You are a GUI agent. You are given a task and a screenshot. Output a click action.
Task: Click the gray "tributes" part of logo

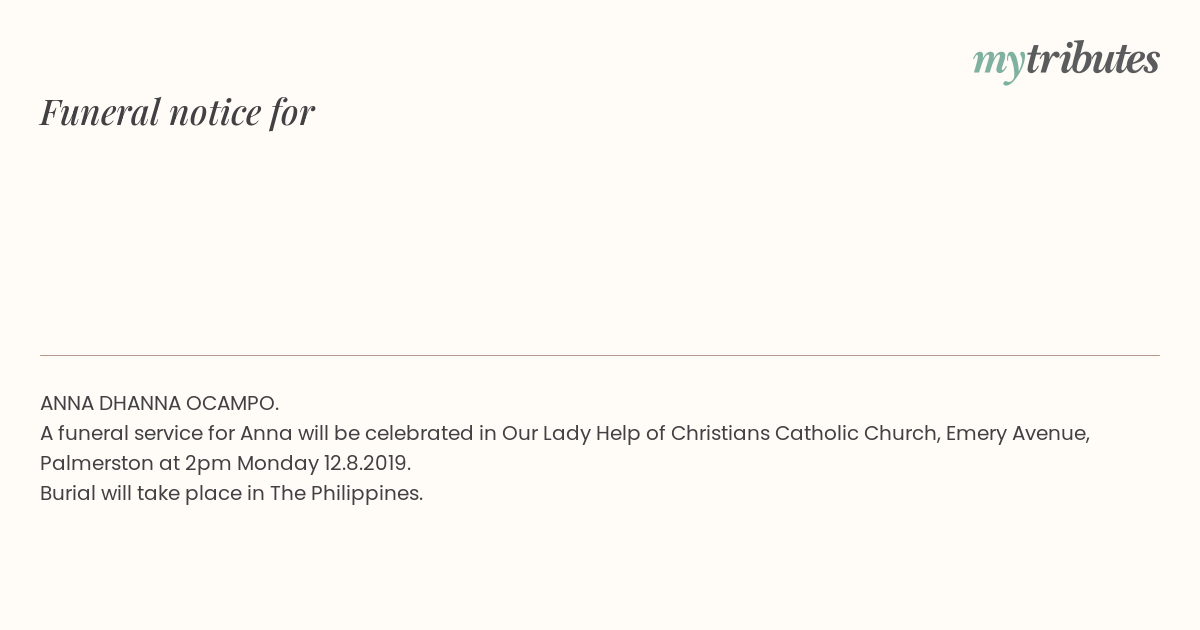(x=1093, y=58)
